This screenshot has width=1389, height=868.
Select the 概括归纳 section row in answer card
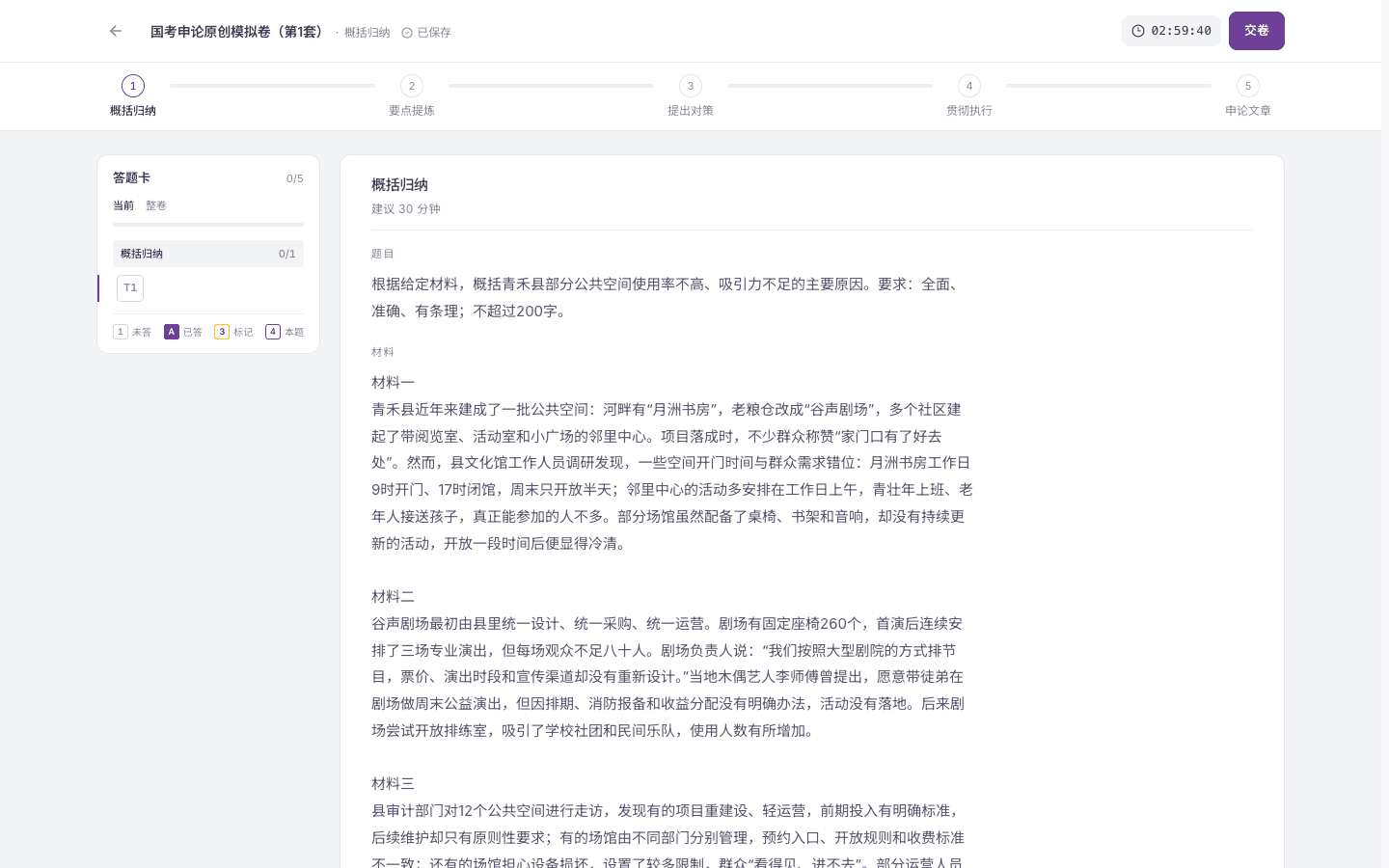[208, 254]
